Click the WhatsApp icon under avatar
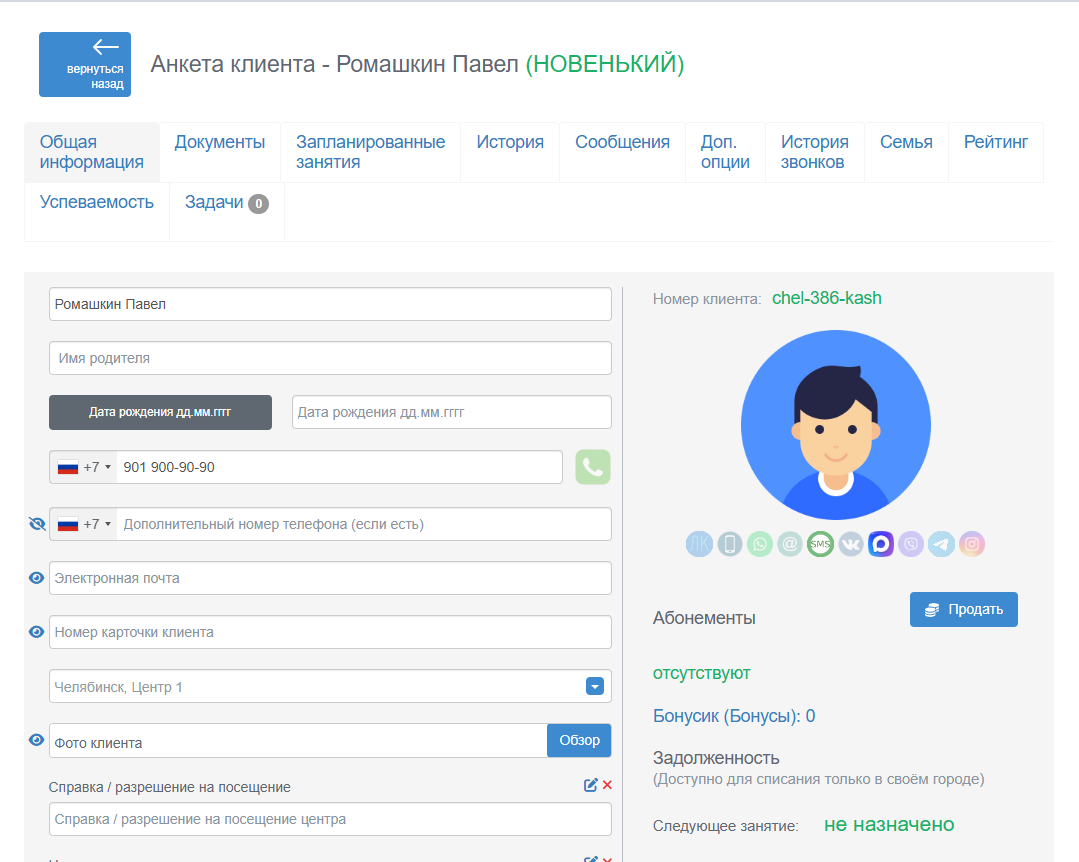The image size is (1079, 862). [x=760, y=544]
